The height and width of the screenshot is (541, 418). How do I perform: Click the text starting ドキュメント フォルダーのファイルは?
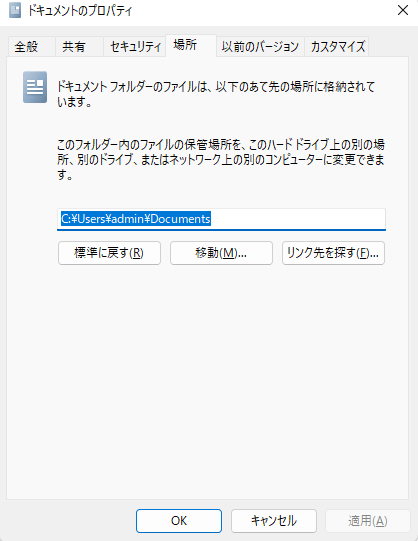click(x=216, y=94)
